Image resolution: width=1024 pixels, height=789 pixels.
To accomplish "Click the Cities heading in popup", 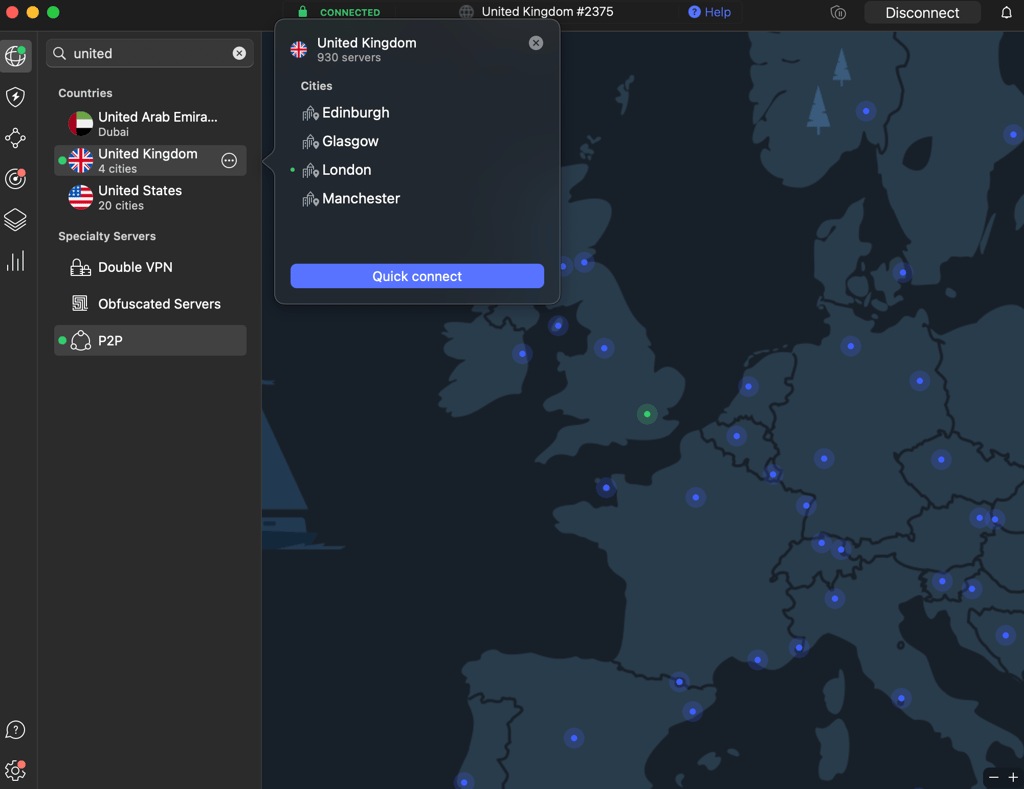I will (x=316, y=86).
